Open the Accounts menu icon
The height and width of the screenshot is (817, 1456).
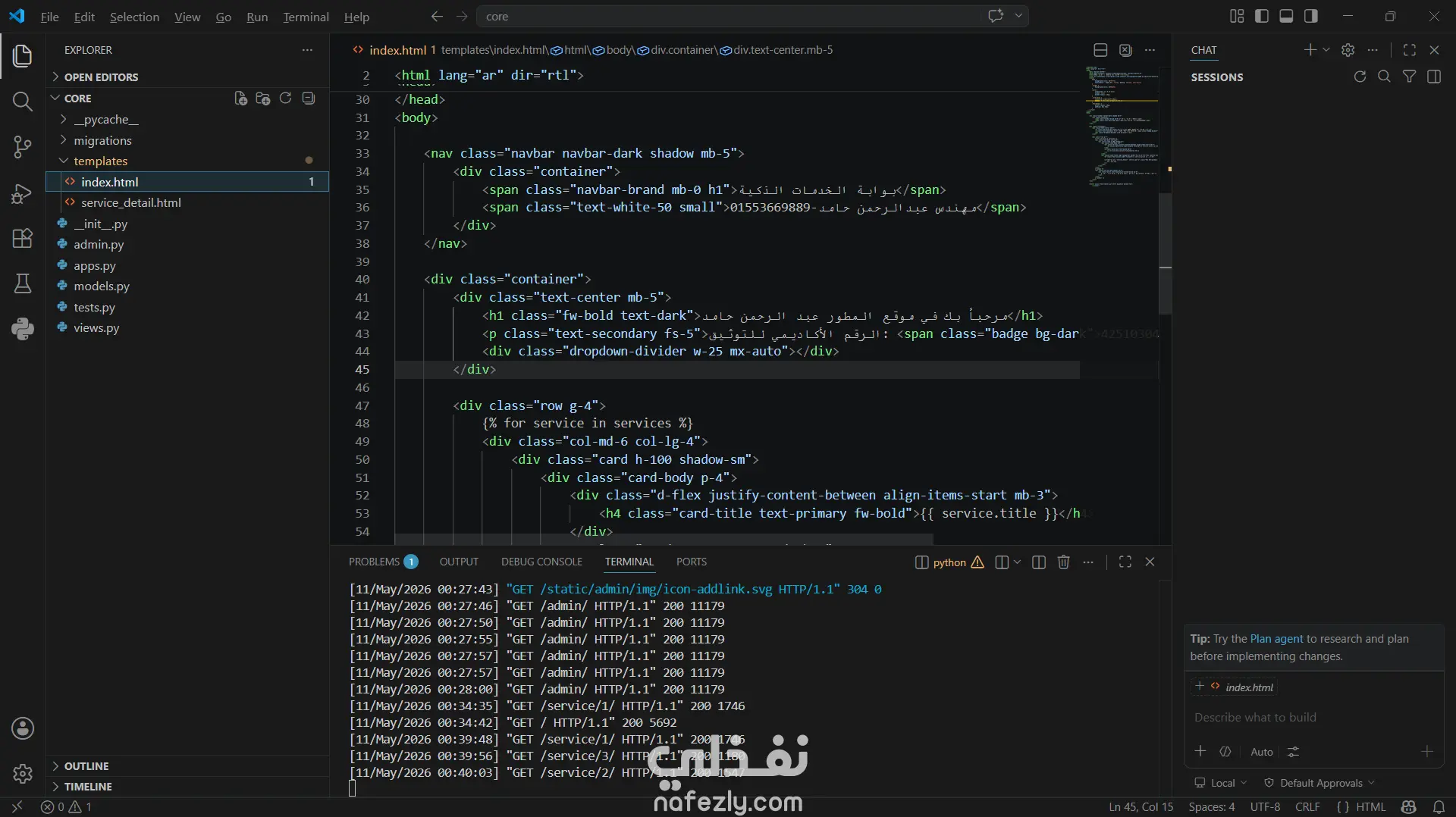pos(23,728)
